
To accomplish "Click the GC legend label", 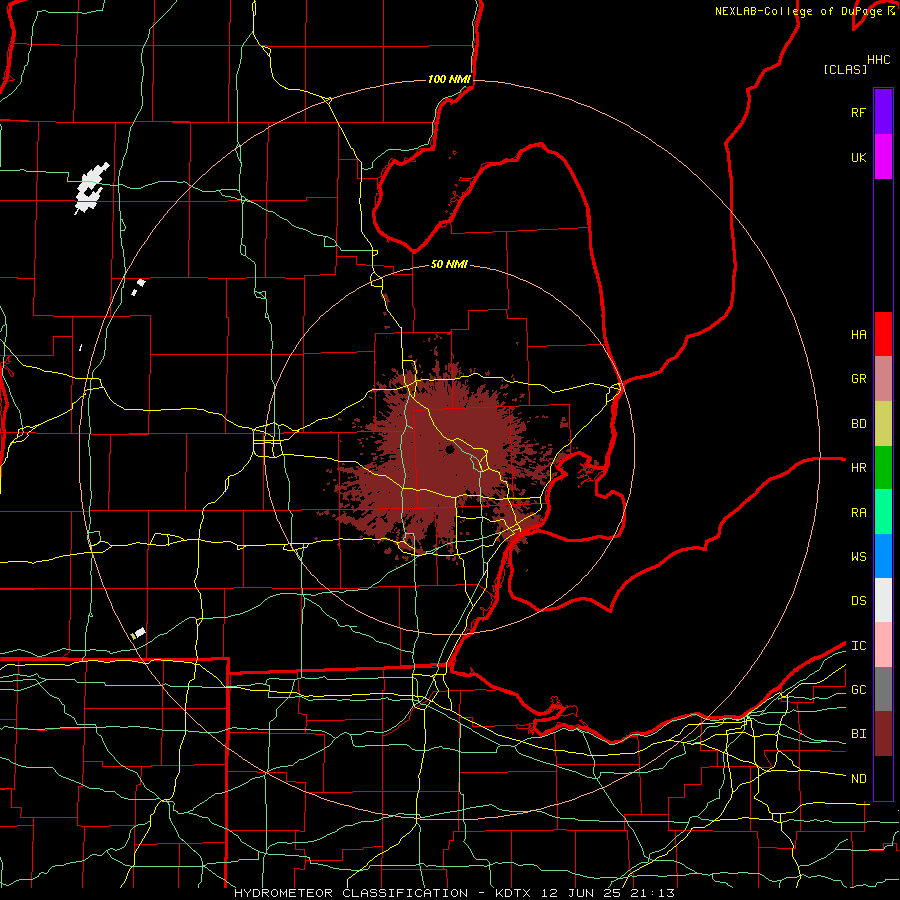I will [858, 690].
